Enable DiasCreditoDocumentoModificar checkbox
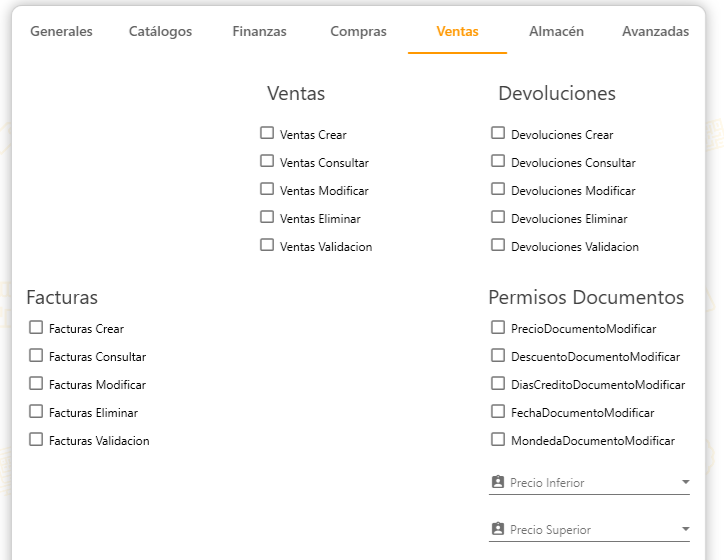Screen dimensions: 724x560 point(498,383)
